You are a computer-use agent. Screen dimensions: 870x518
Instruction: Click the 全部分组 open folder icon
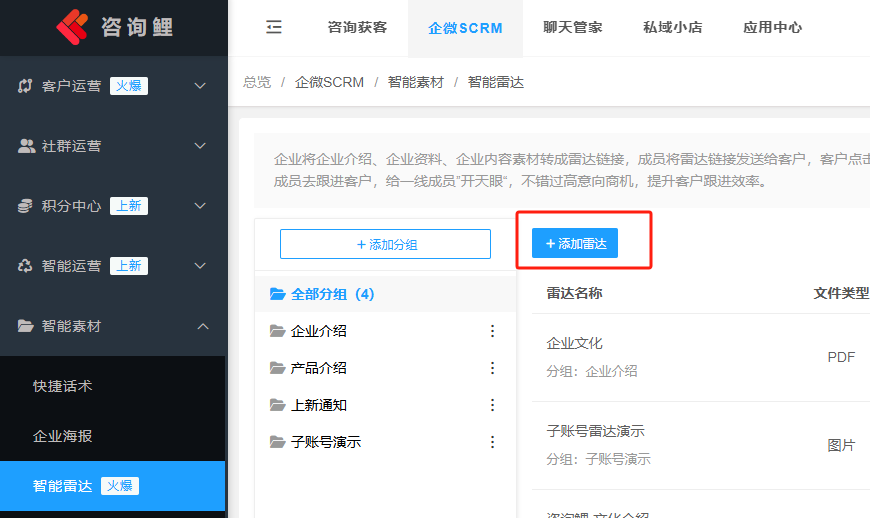[x=277, y=294]
